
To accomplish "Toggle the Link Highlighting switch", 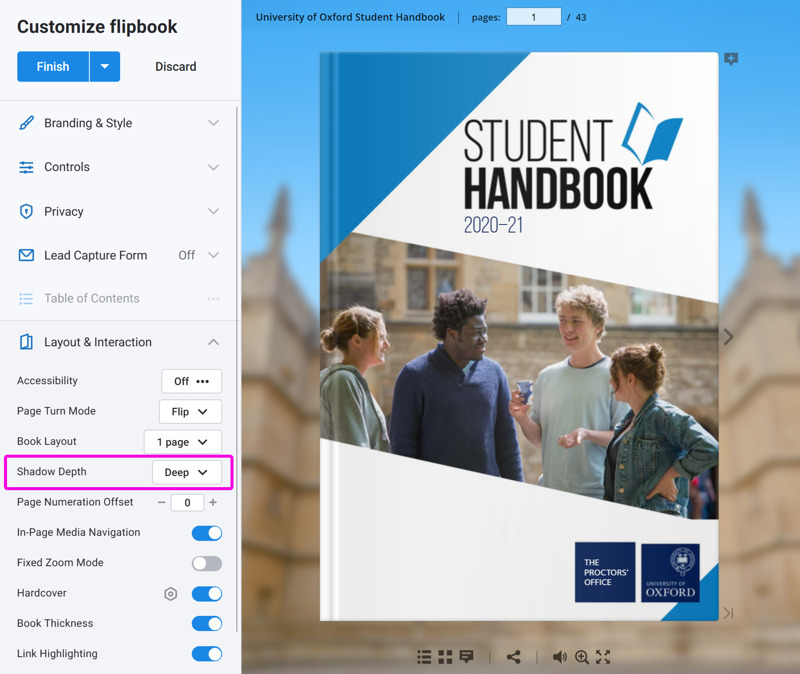I will tap(207, 654).
